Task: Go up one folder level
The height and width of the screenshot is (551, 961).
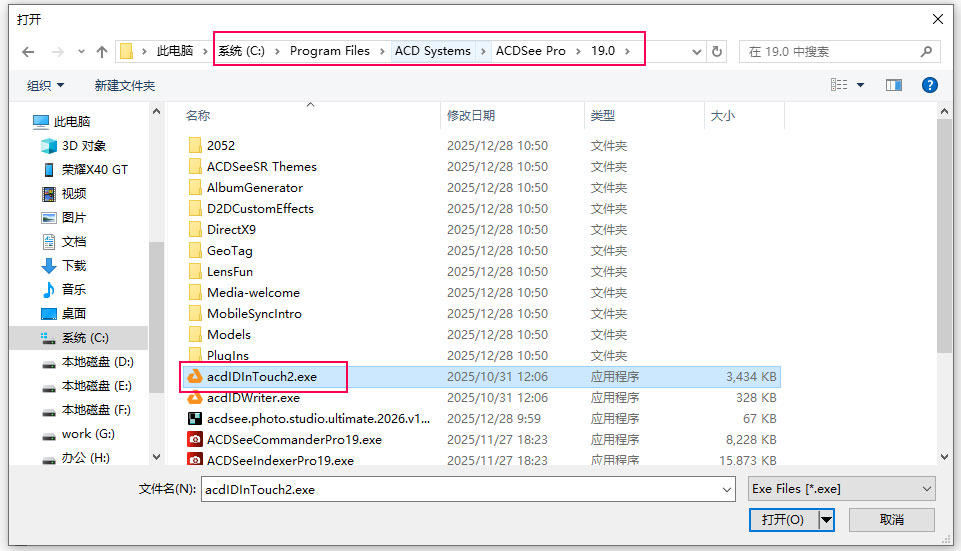Action: [102, 52]
